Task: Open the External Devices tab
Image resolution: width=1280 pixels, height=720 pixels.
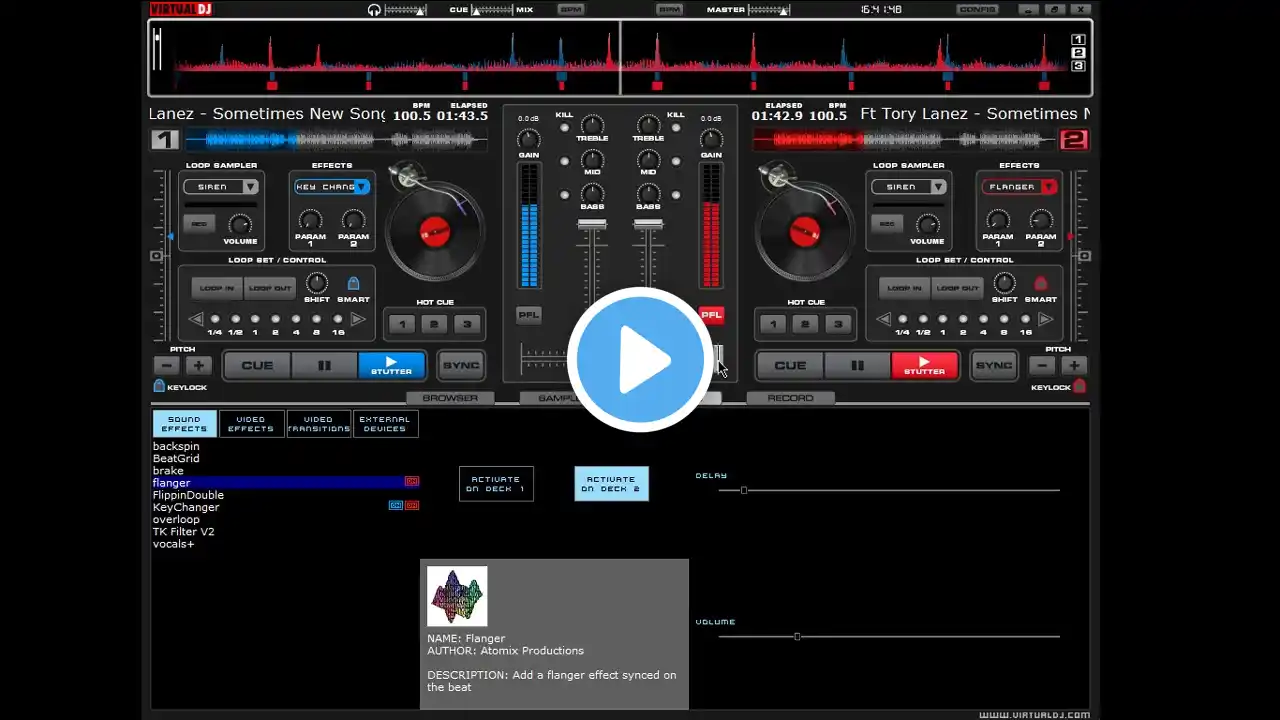Action: point(385,424)
